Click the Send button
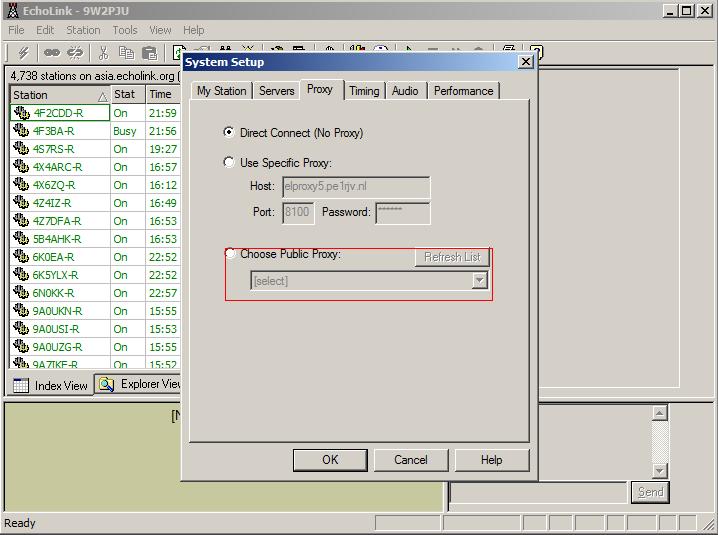 pos(650,492)
